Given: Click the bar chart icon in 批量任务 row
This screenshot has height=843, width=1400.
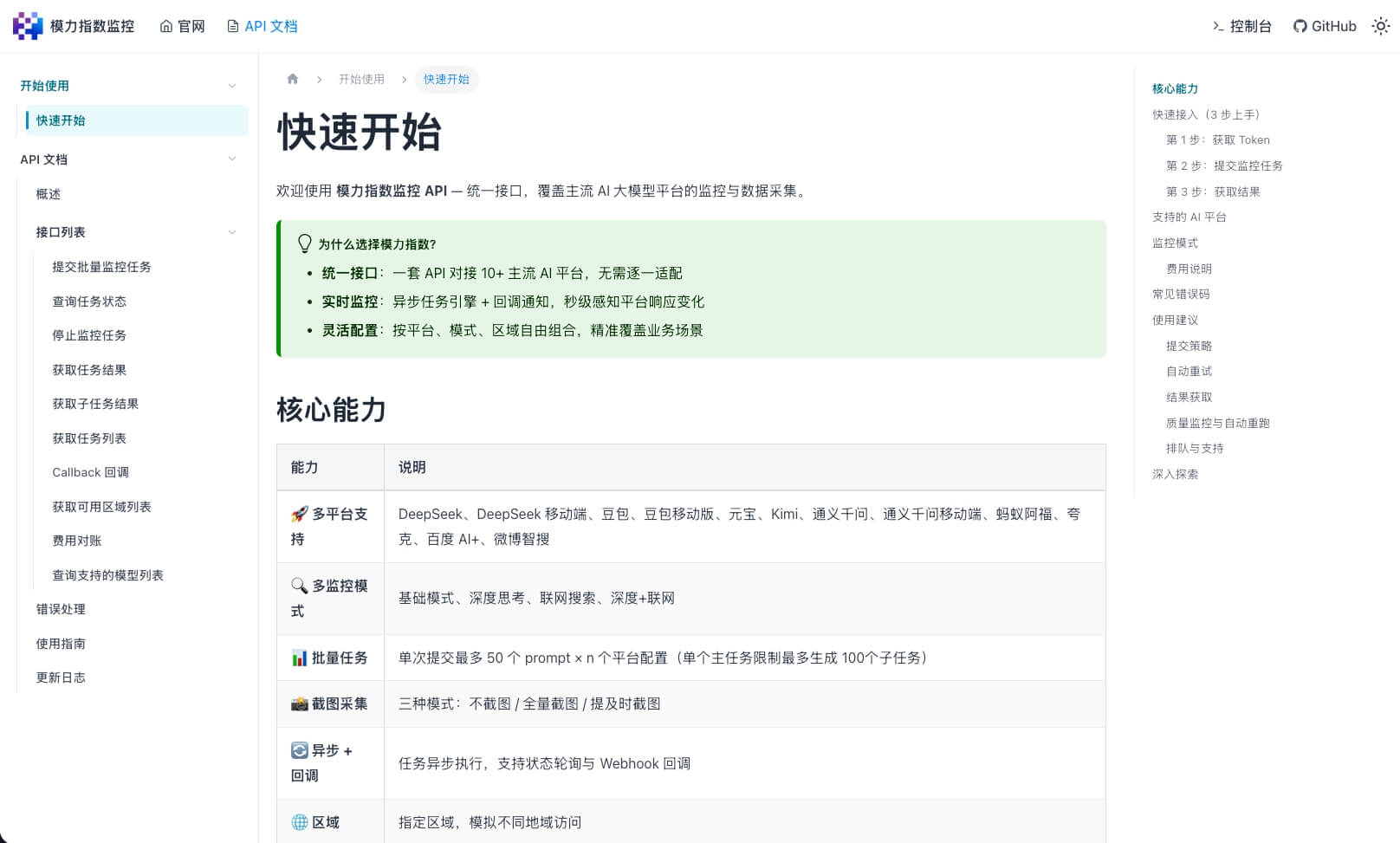Looking at the screenshot, I should (300, 658).
